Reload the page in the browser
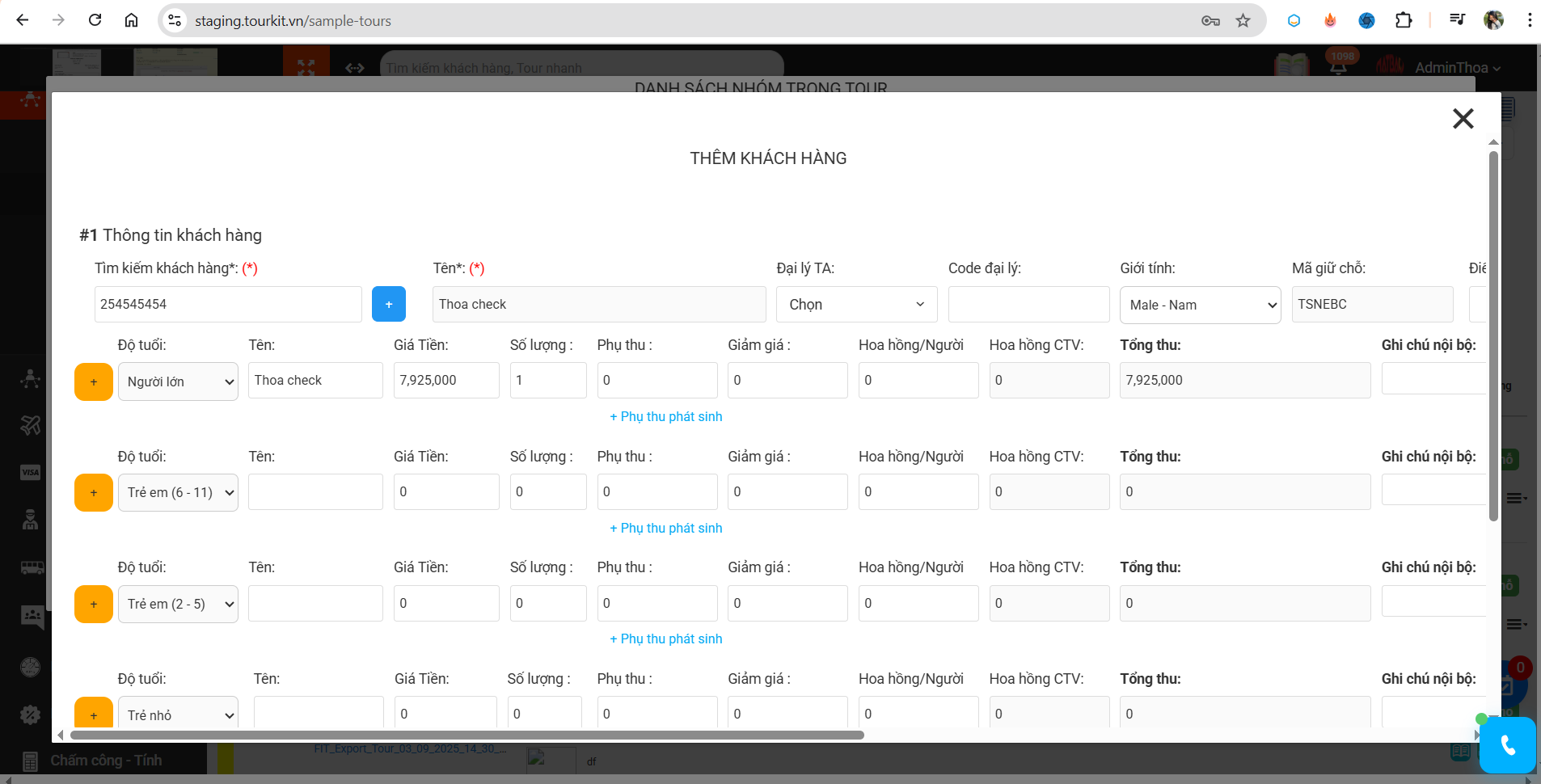1541x784 pixels. tap(95, 20)
